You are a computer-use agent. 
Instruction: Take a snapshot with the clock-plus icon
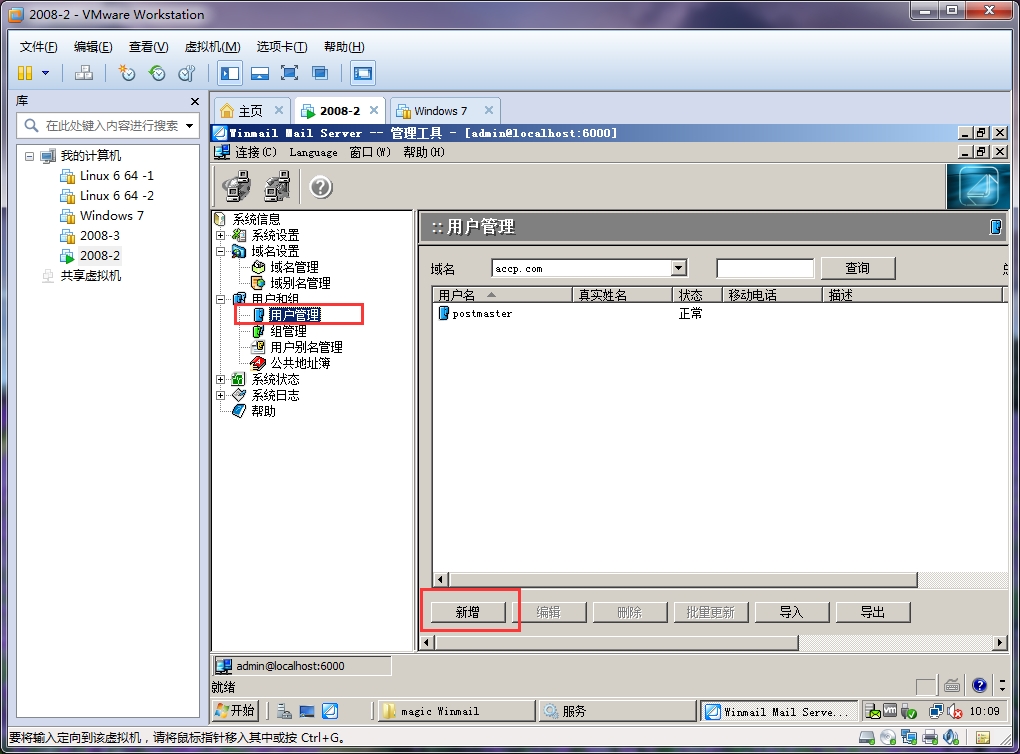(126, 73)
